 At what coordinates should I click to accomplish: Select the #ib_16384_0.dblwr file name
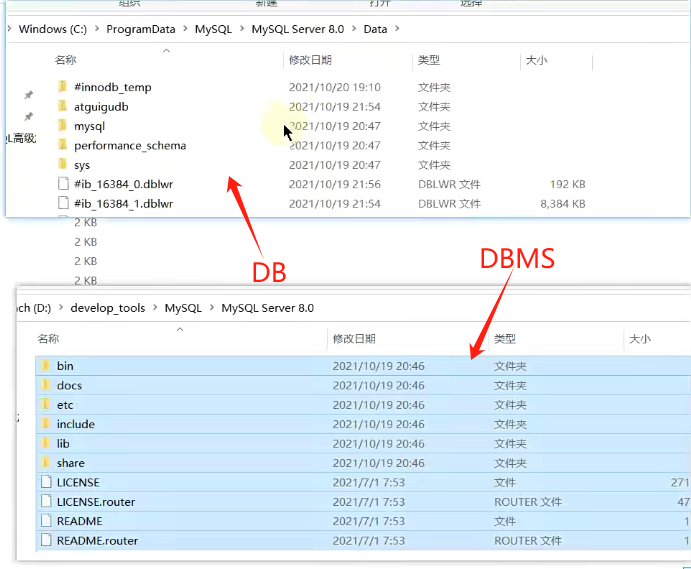pyautogui.click(x=123, y=184)
